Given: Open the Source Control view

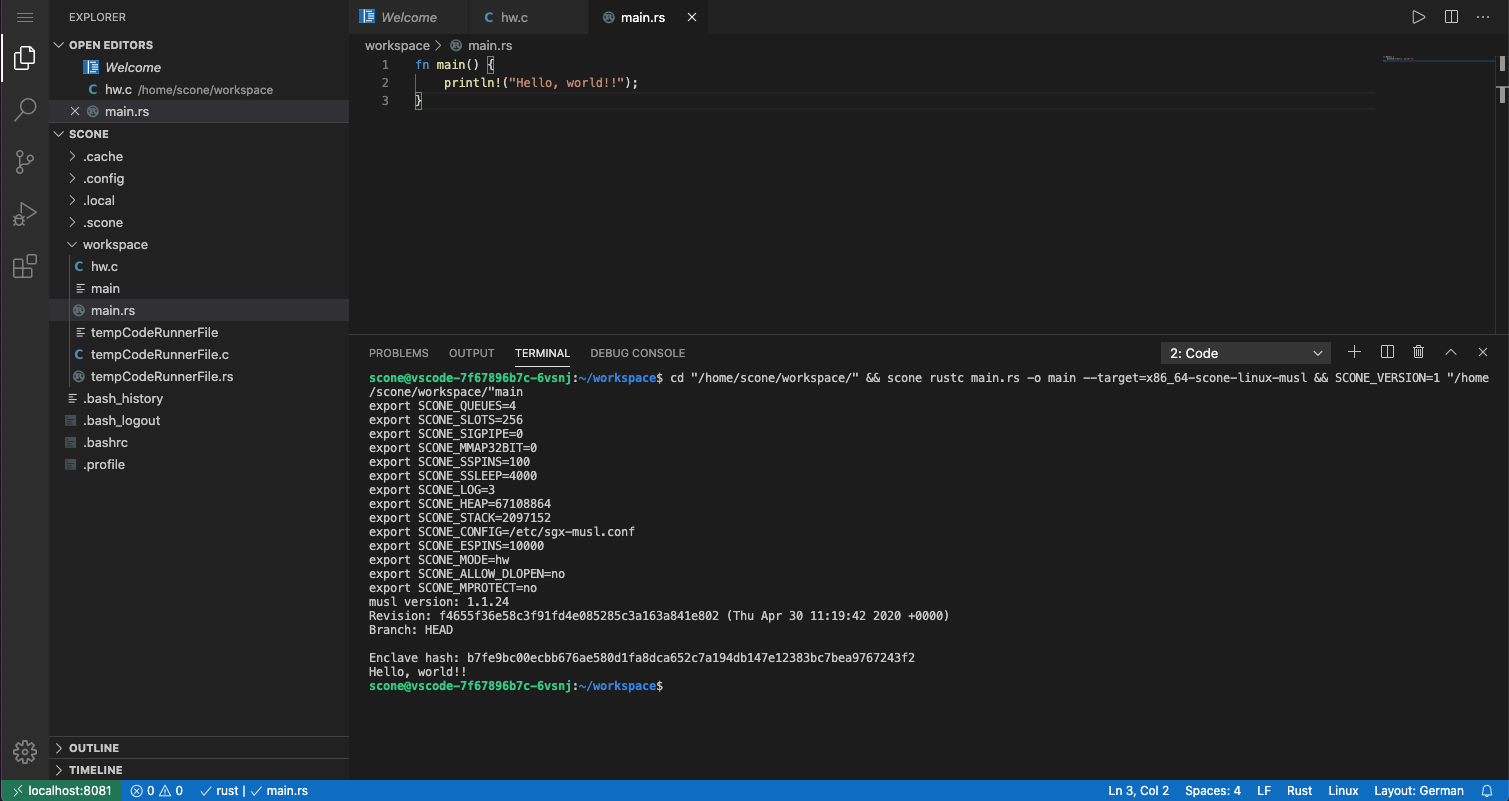Looking at the screenshot, I should (24, 161).
